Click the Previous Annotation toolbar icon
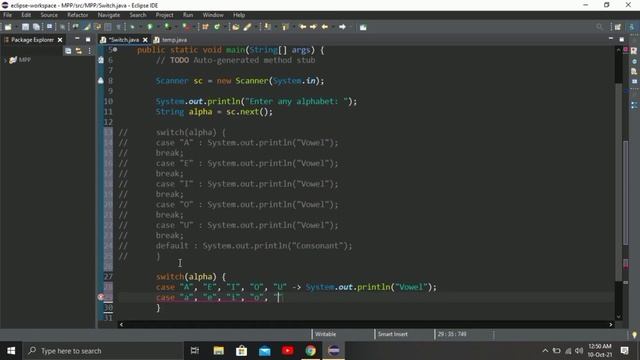Viewport: 640px width, 360px height. [285, 27]
